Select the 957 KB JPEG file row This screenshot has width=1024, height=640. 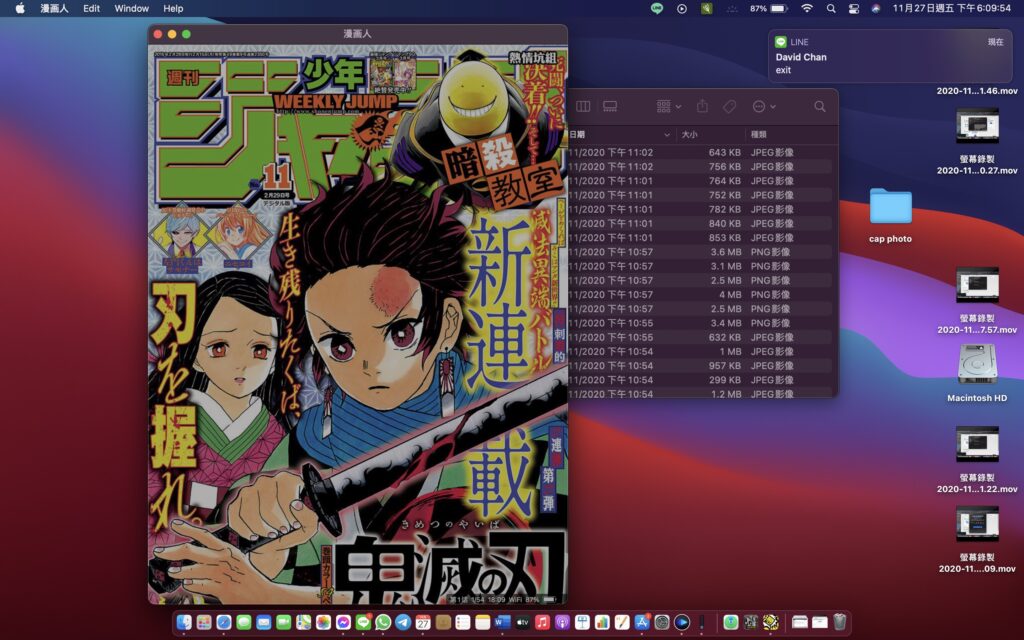tap(702, 366)
